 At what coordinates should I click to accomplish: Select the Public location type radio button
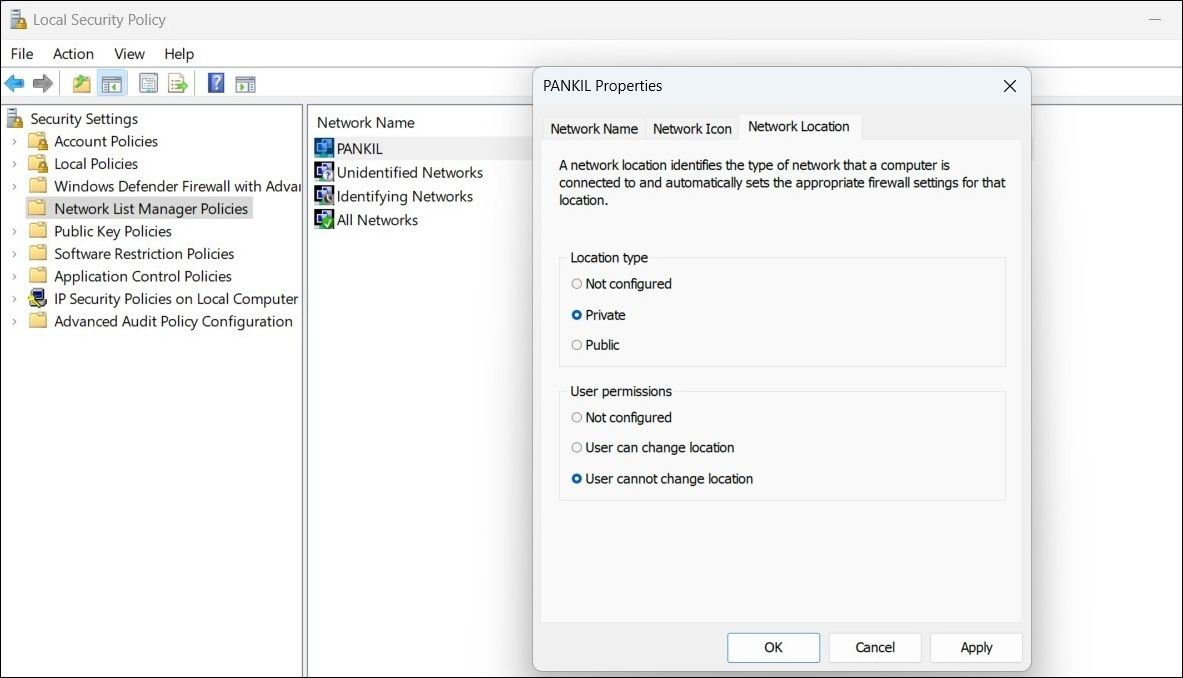577,345
